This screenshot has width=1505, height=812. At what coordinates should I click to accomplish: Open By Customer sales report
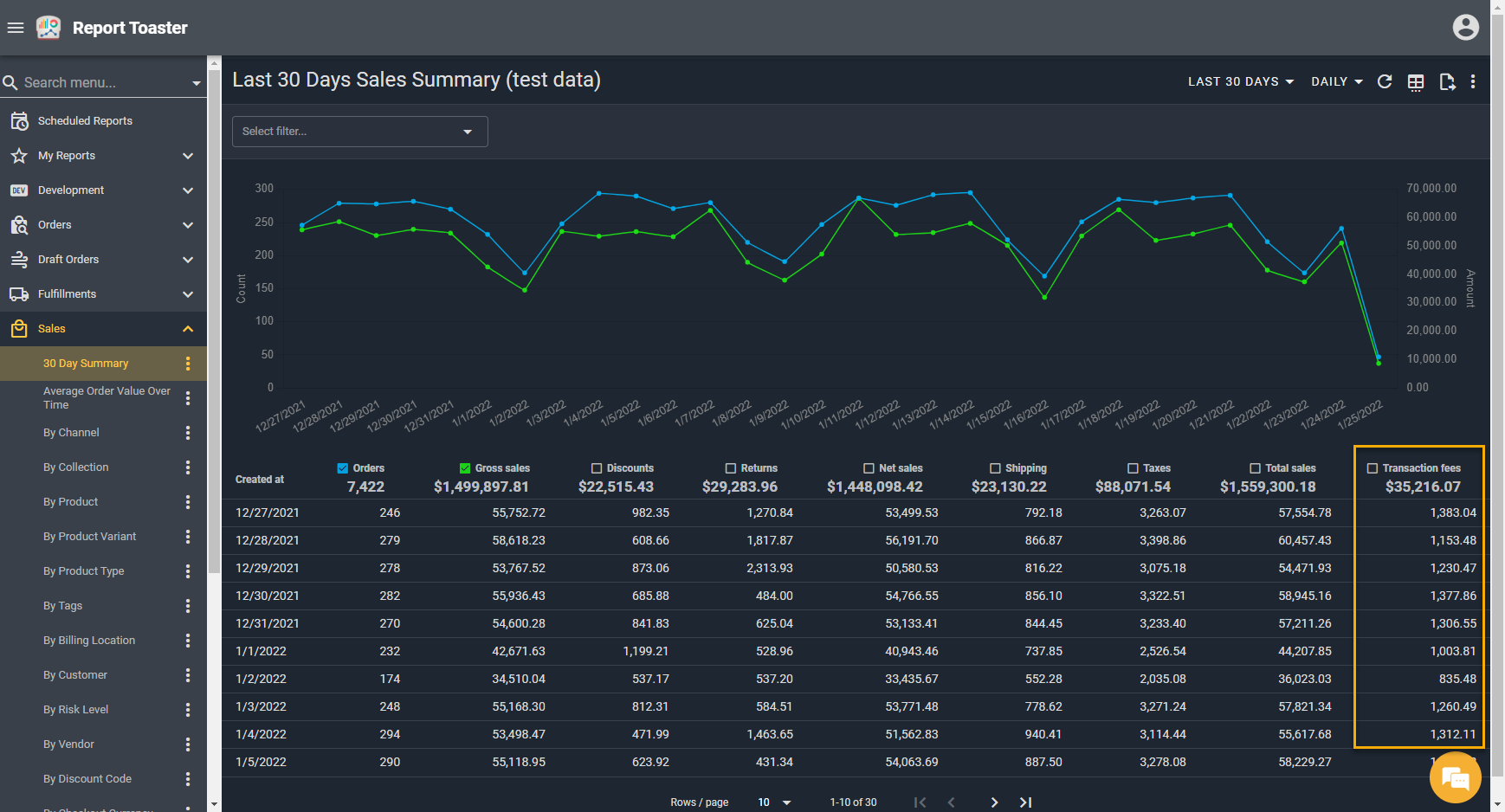75,675
